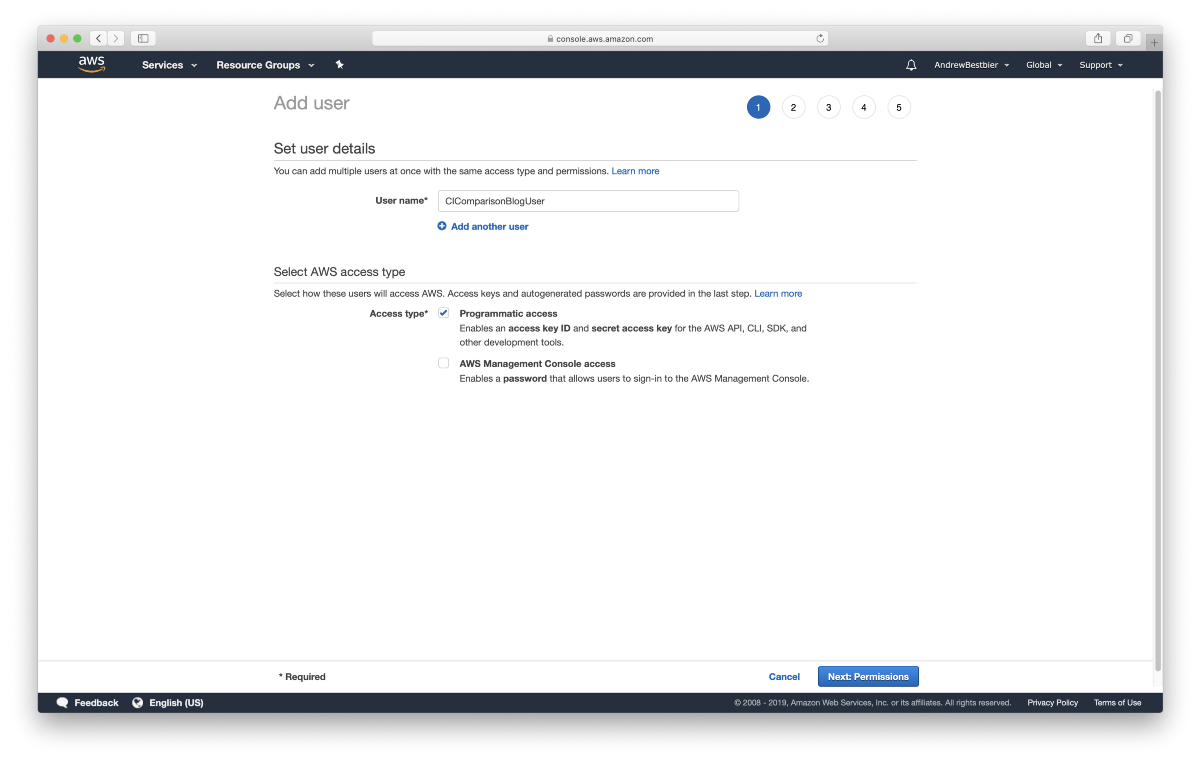Screen dimensions: 1200x762
Task: Click the * Required footer note
Action: click(x=302, y=677)
